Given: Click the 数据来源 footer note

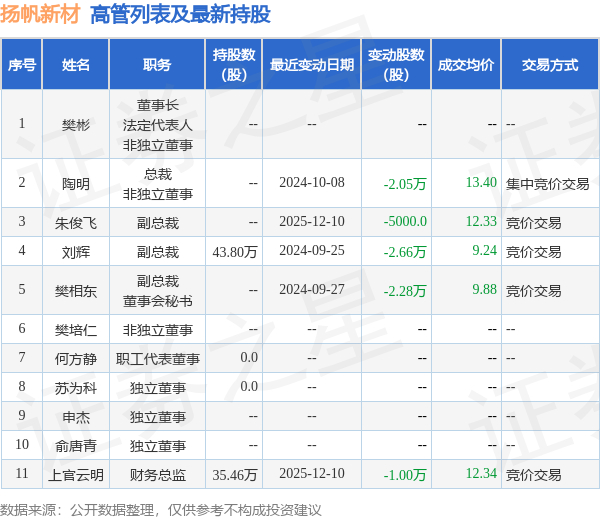Looking at the screenshot, I should 161,510.
